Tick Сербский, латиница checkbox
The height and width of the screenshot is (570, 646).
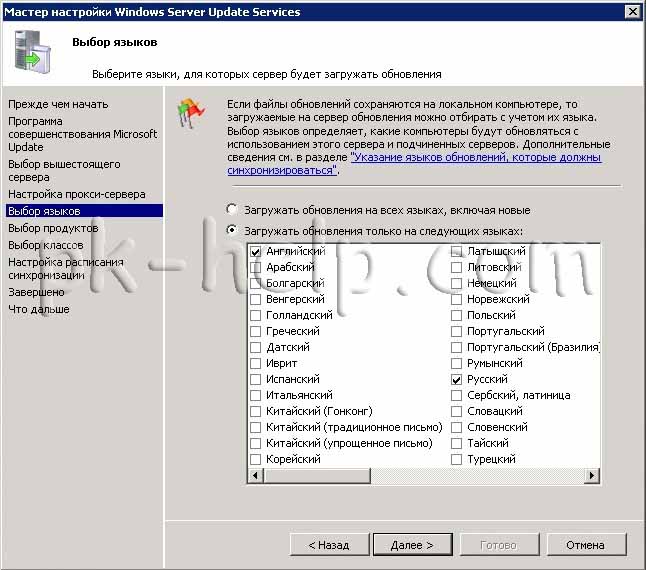point(456,395)
